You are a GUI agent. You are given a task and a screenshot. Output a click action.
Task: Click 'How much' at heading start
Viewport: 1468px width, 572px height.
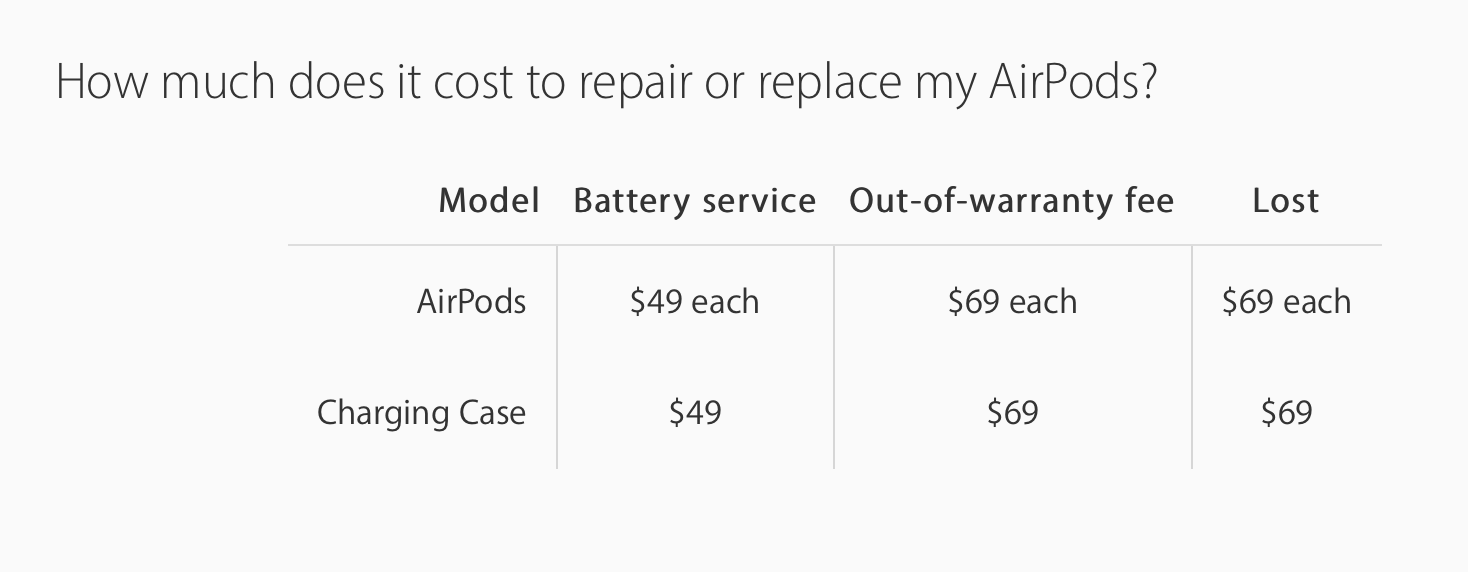point(165,81)
